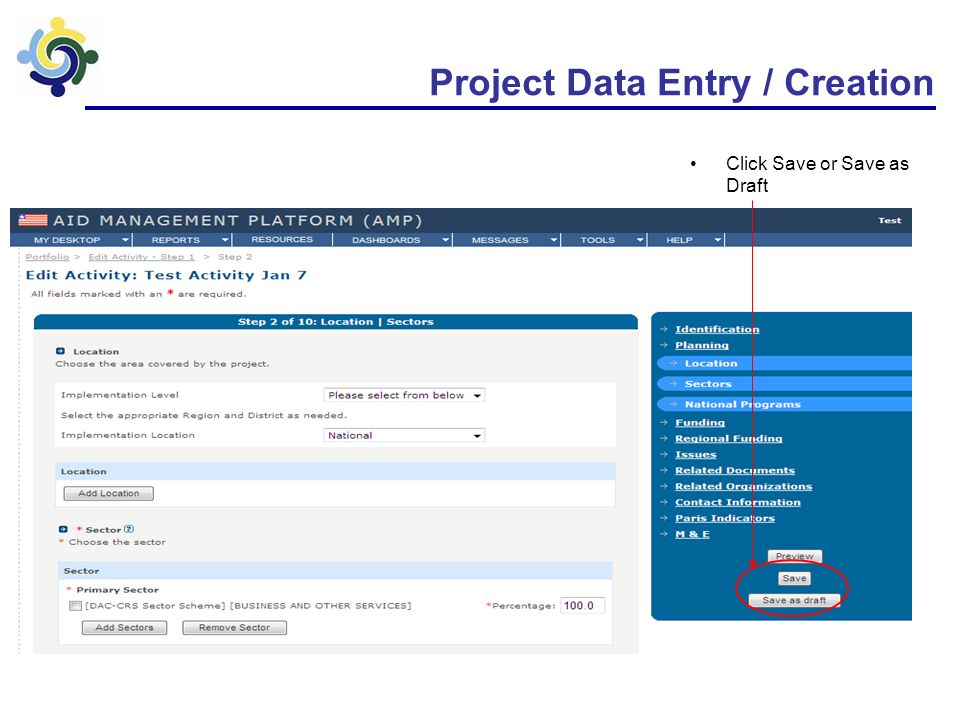Open the Implementation Level dropdown
Image resolution: width=960 pixels, height=720 pixels.
point(404,396)
